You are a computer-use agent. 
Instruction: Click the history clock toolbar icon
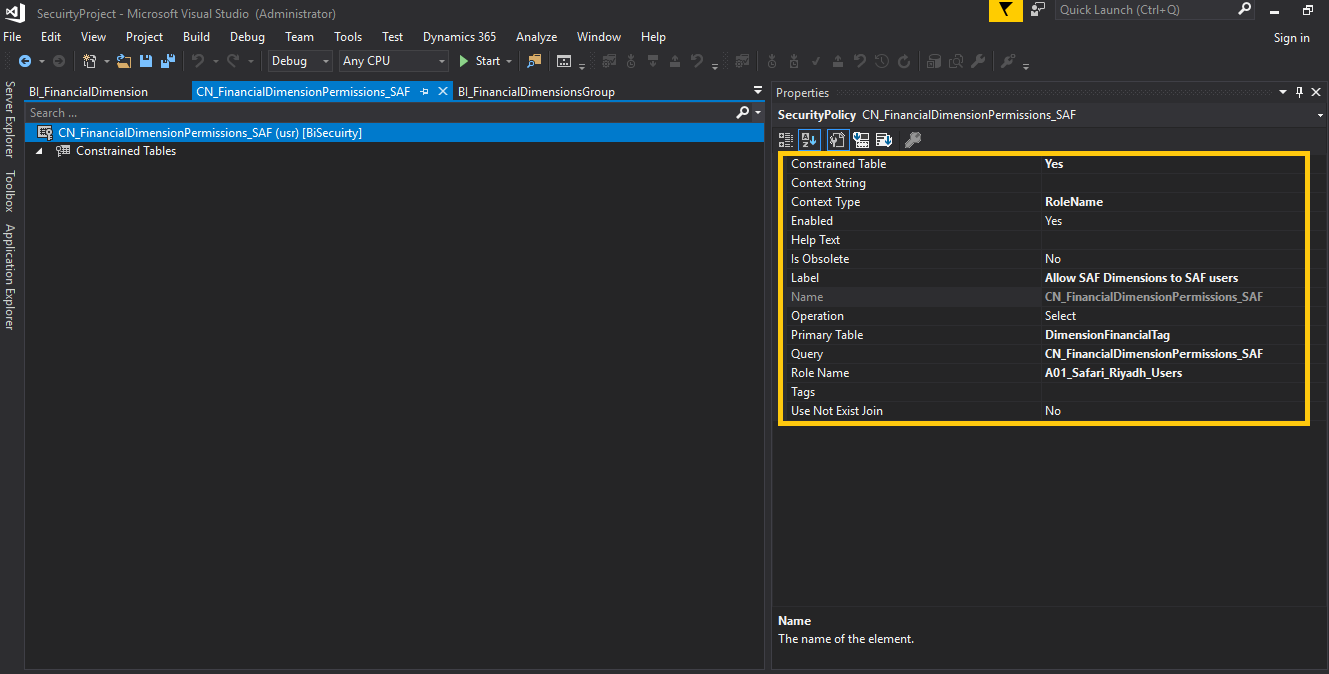click(882, 61)
